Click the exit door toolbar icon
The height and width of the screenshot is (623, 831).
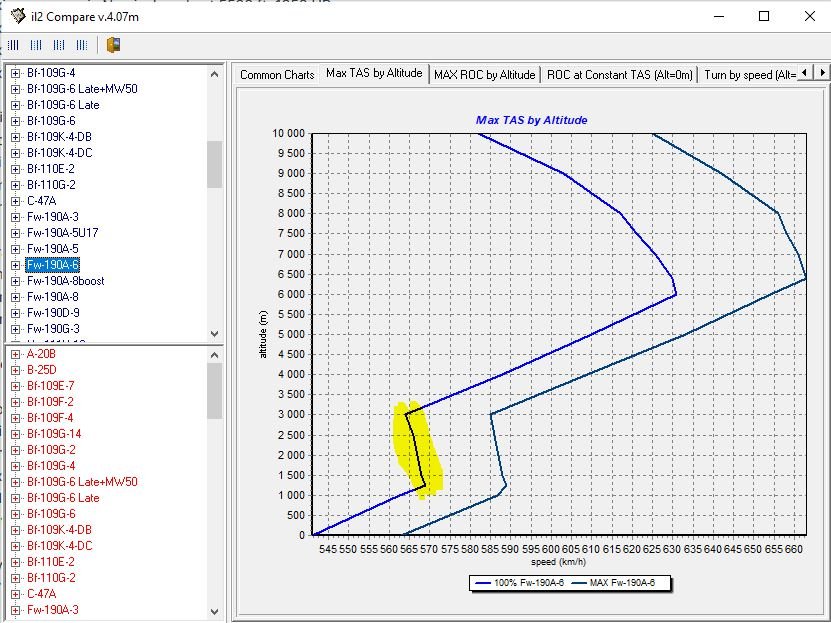(114, 45)
